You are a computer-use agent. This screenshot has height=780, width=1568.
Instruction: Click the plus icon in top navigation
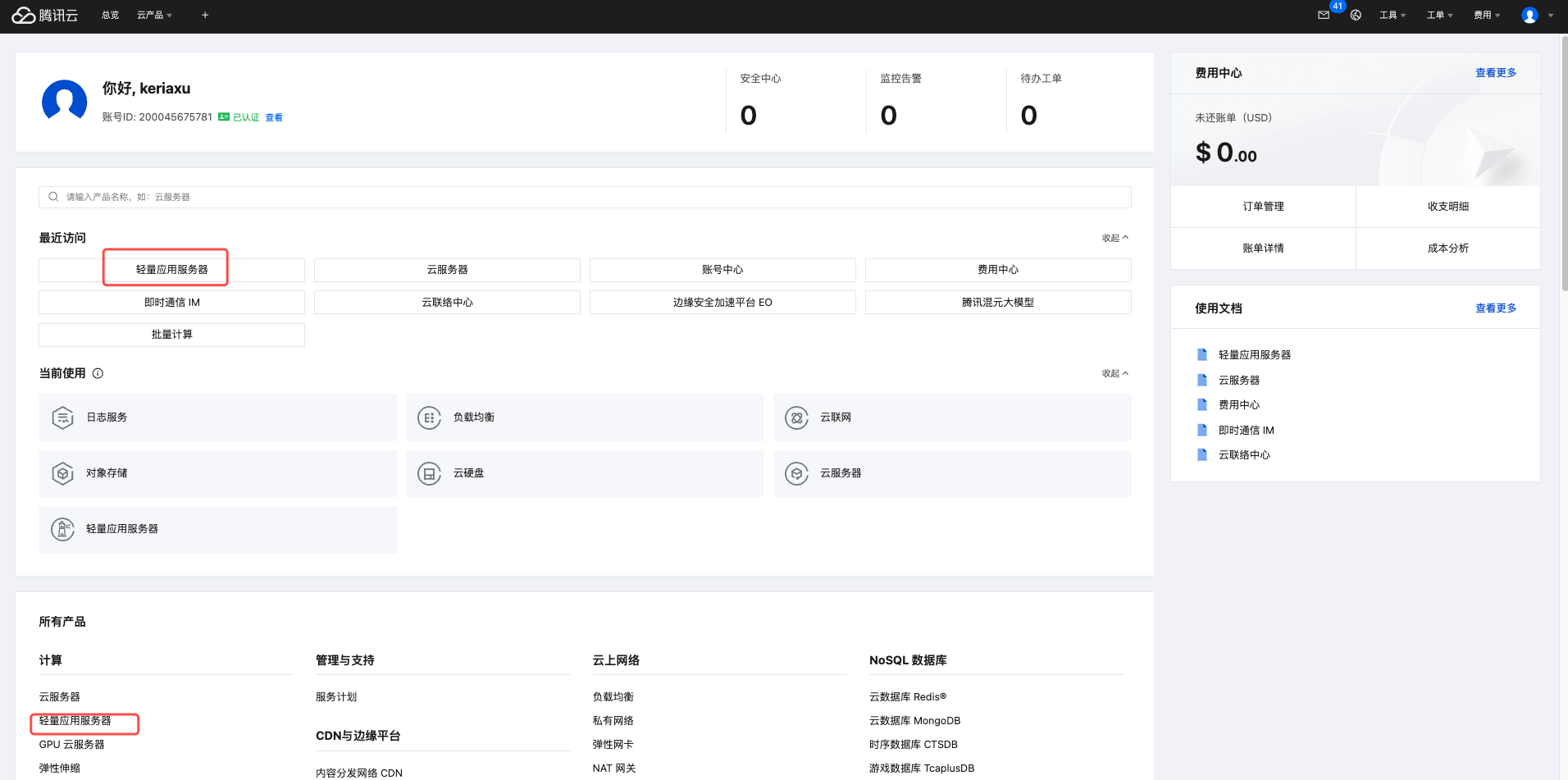click(205, 16)
